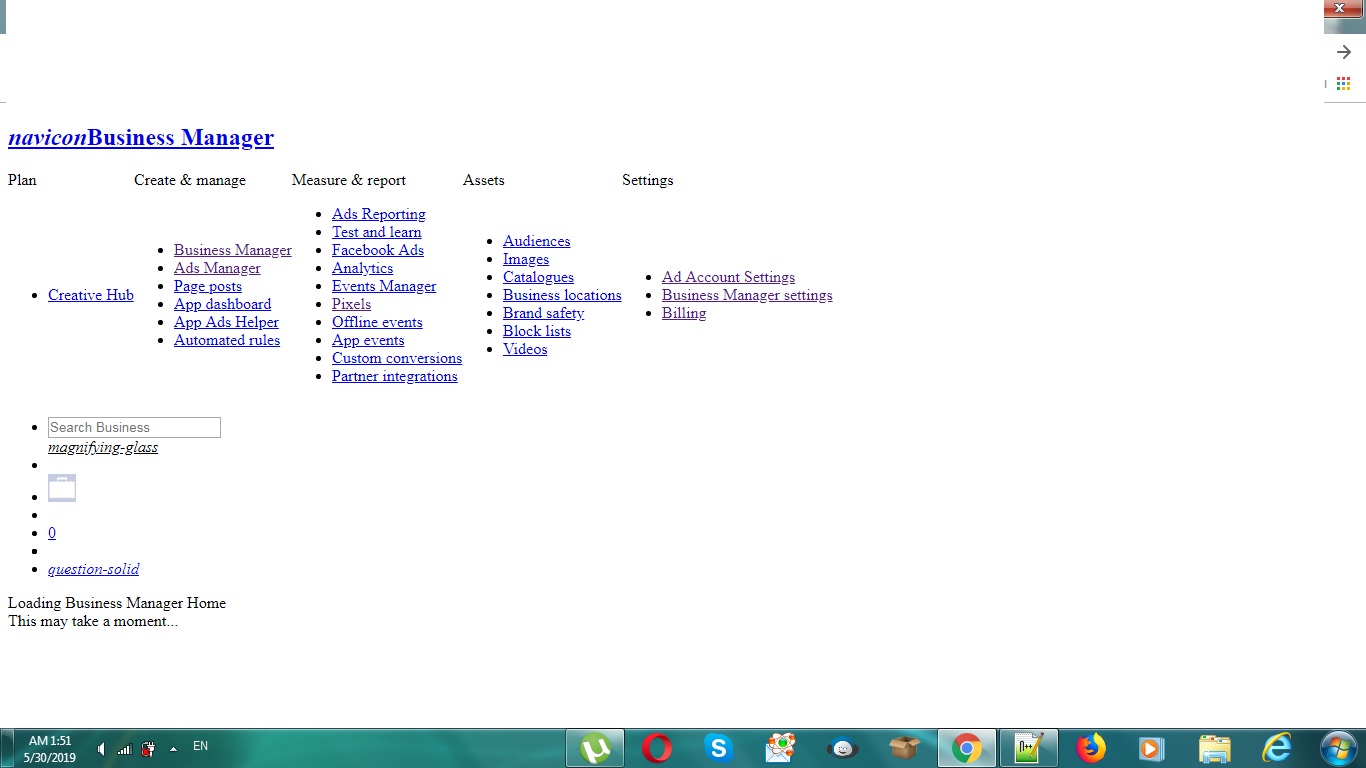Click the volume speaker tray icon
Viewport: 1366px width, 768px height.
[x=102, y=748]
